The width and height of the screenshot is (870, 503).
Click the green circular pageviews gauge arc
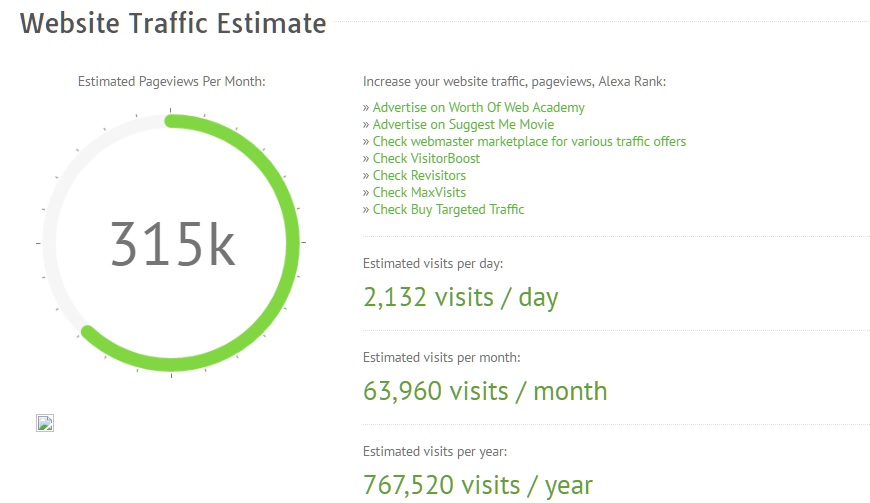click(292, 243)
